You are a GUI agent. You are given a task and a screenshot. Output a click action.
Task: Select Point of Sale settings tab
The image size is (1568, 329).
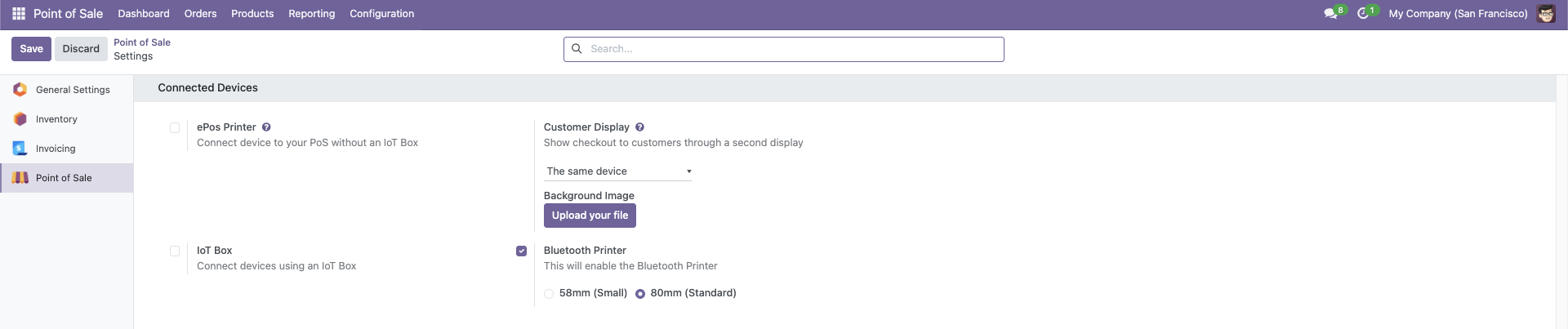pyautogui.click(x=67, y=178)
